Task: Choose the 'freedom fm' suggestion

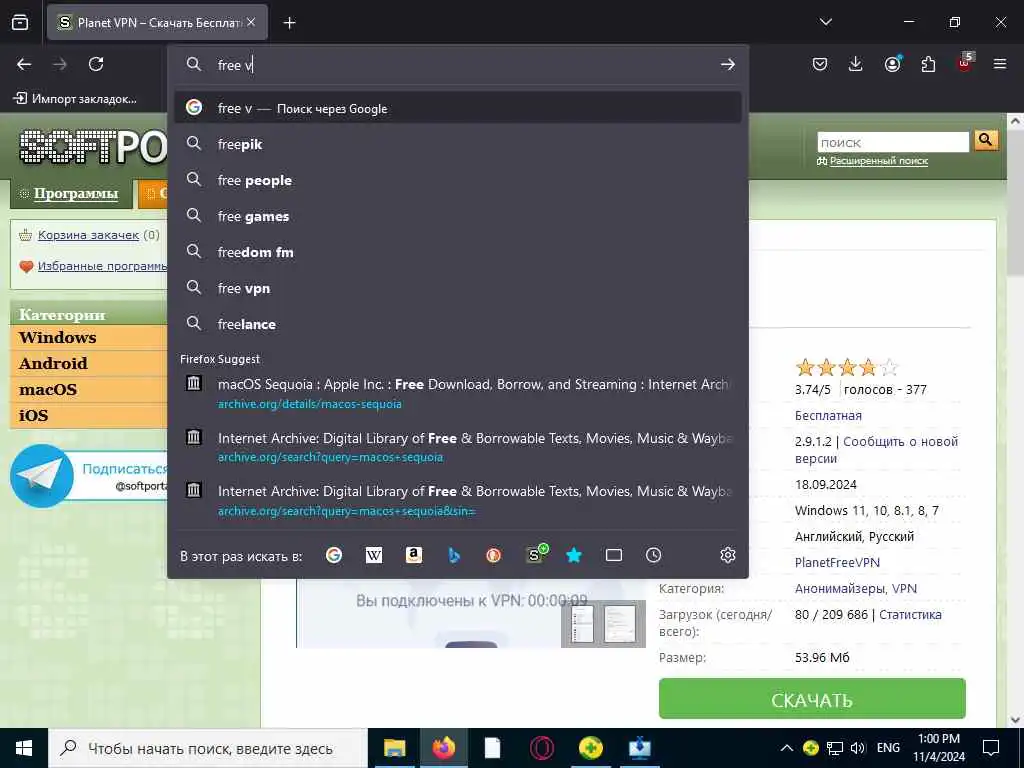Action: point(458,252)
